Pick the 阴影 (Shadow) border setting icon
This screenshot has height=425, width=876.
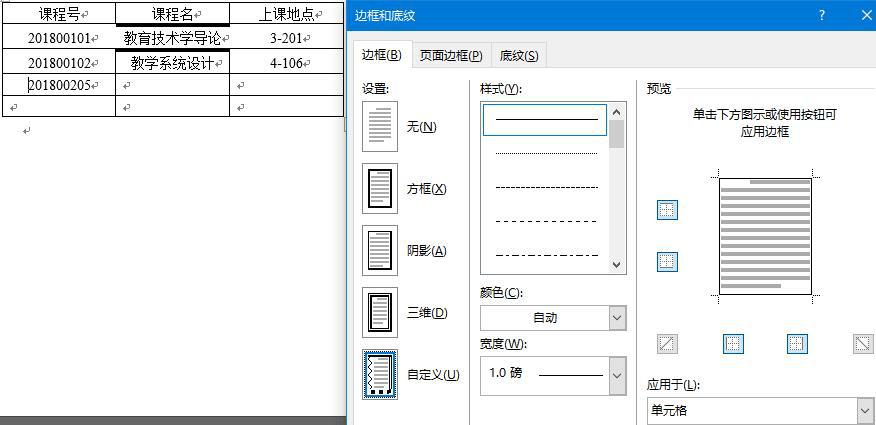pyautogui.click(x=380, y=251)
